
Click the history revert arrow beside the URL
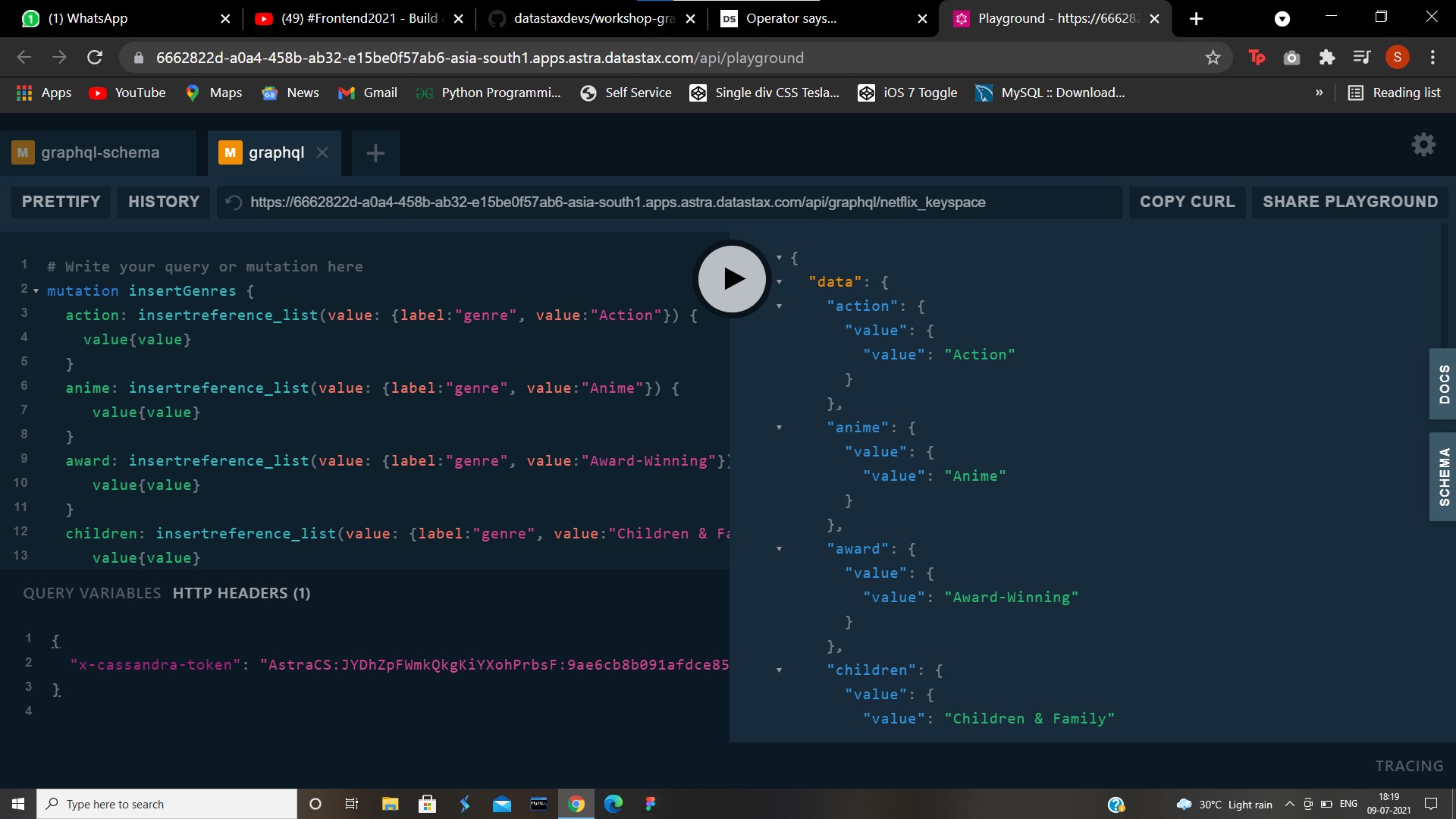[233, 202]
